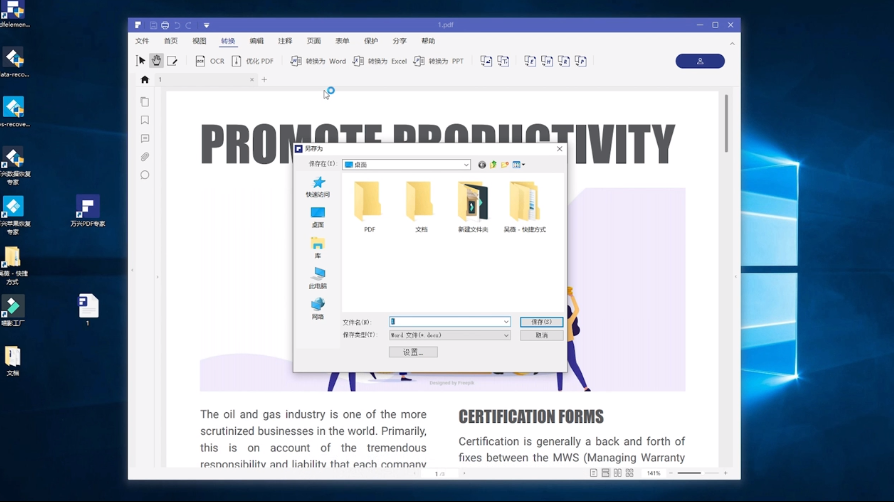Expand the 保存在 location dropdown
The width and height of the screenshot is (894, 502).
[x=466, y=165]
